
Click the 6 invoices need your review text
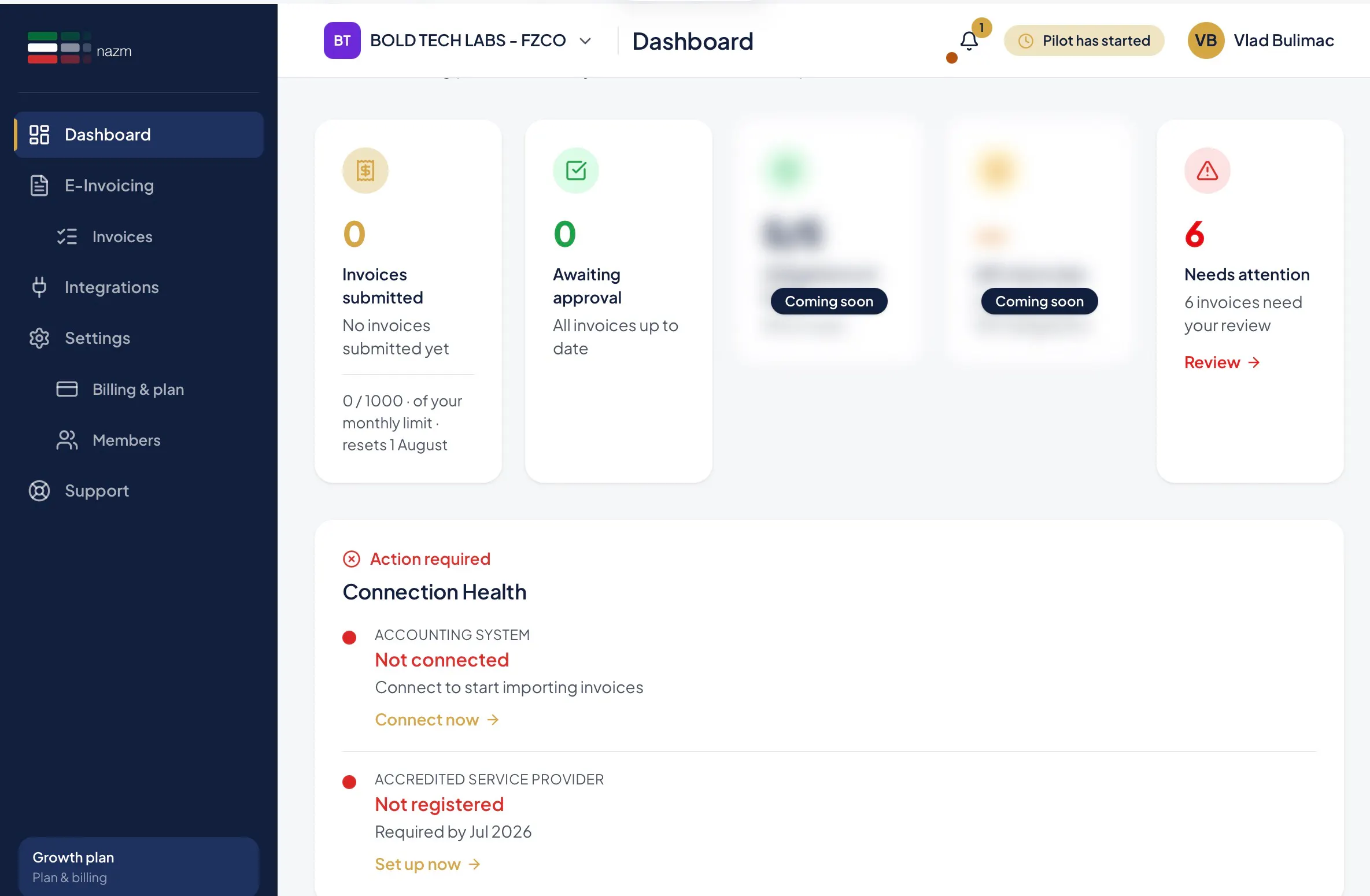point(1243,314)
